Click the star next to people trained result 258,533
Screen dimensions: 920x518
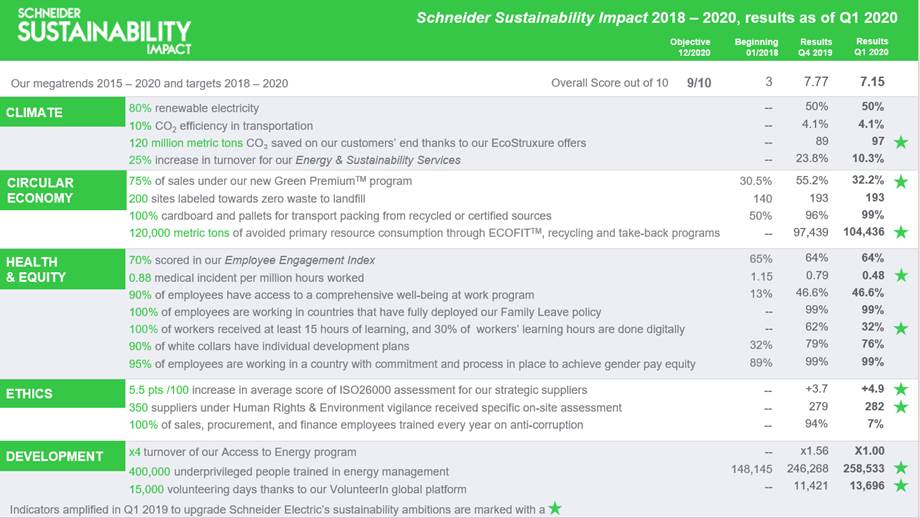(900, 468)
